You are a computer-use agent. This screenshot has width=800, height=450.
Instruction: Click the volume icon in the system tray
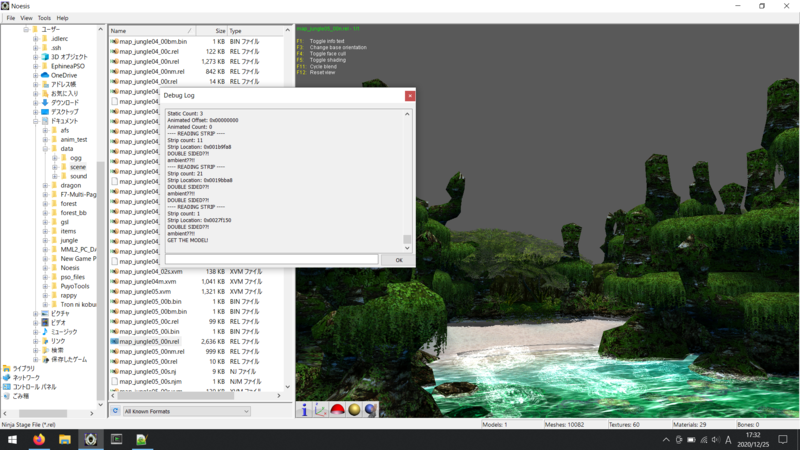point(715,440)
